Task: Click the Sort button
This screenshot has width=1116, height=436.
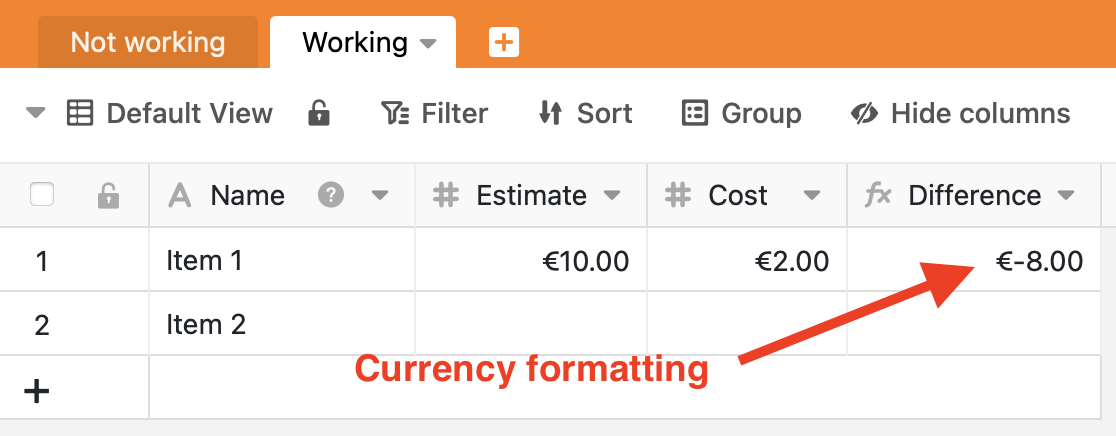Action: (585, 114)
